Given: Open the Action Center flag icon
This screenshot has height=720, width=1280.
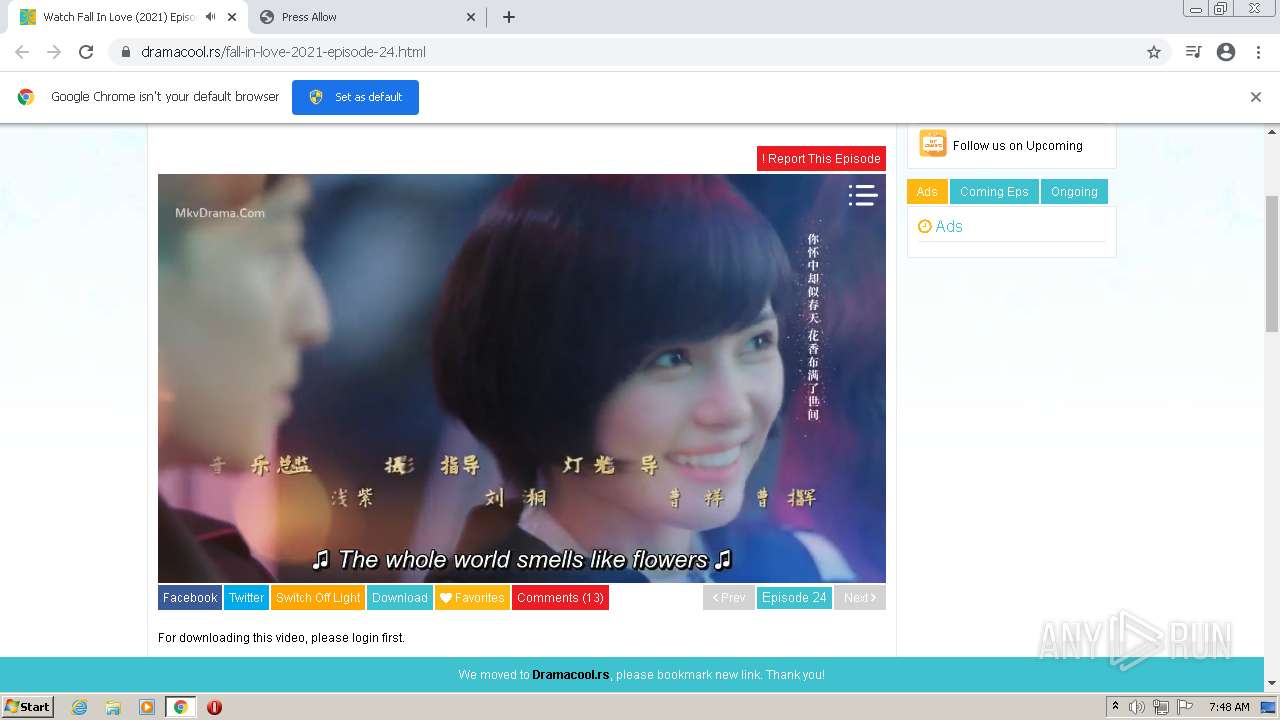Looking at the screenshot, I should tap(1186, 707).
